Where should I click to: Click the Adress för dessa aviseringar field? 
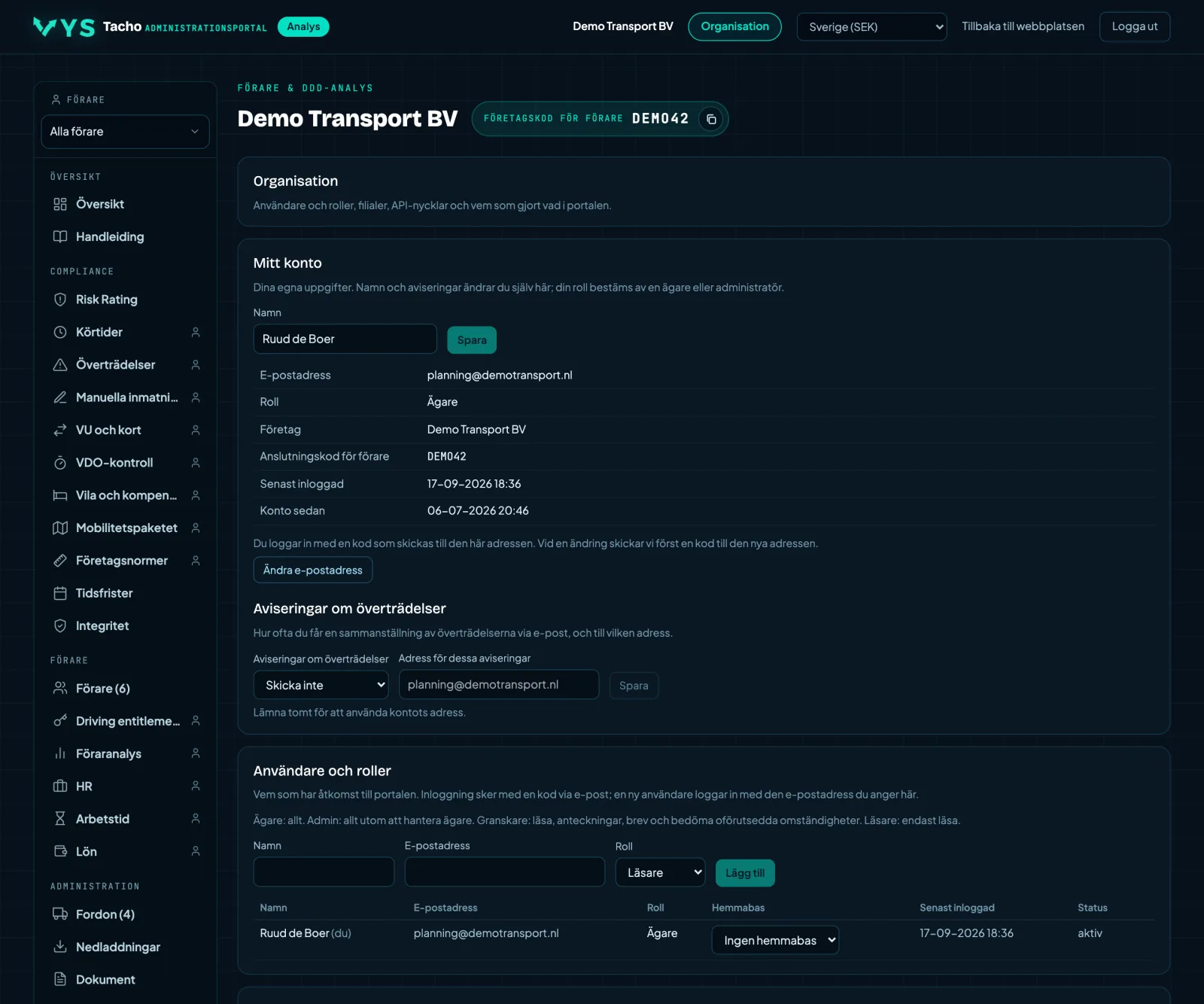(x=499, y=684)
